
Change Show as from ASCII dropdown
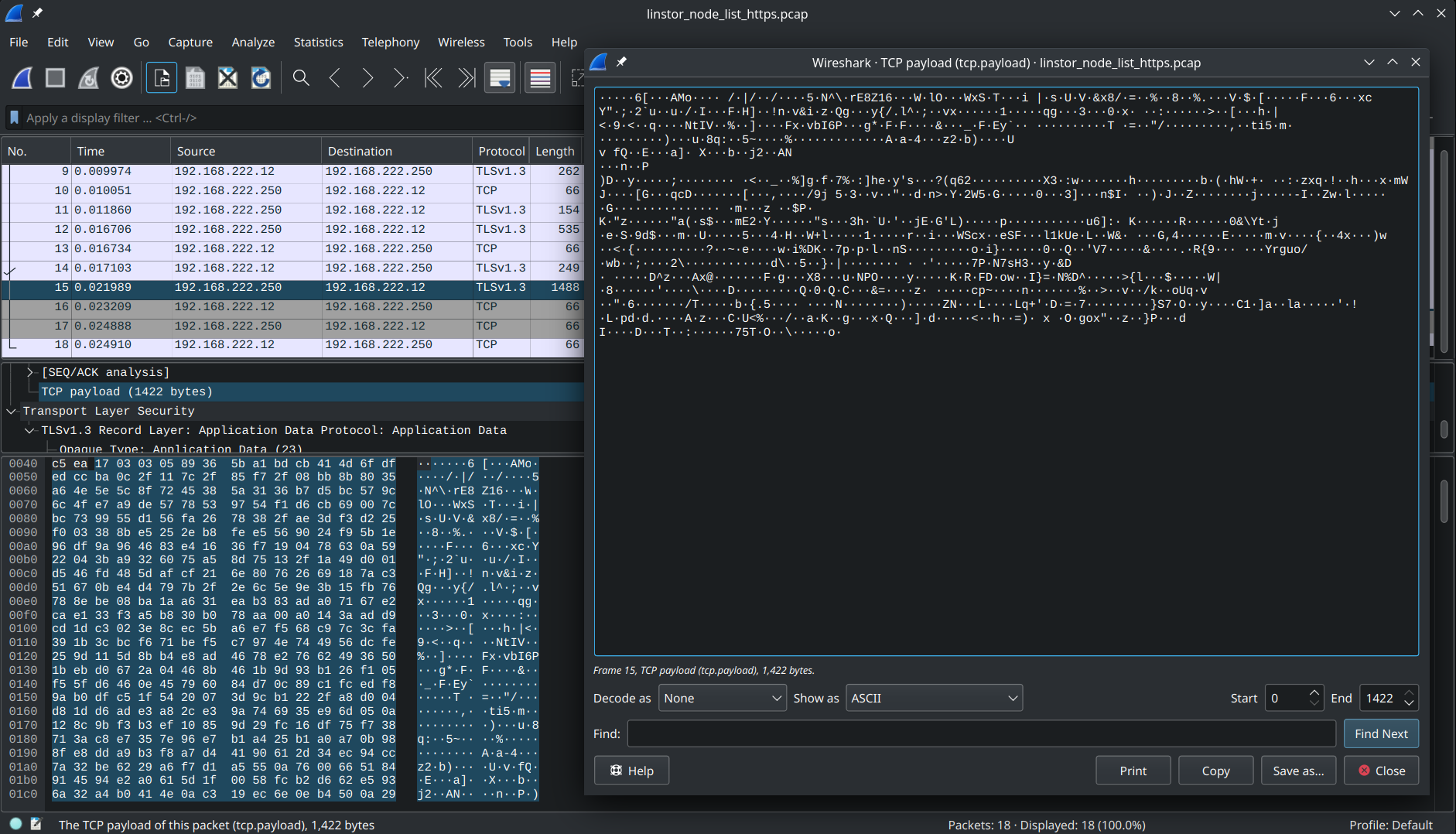[x=933, y=697]
